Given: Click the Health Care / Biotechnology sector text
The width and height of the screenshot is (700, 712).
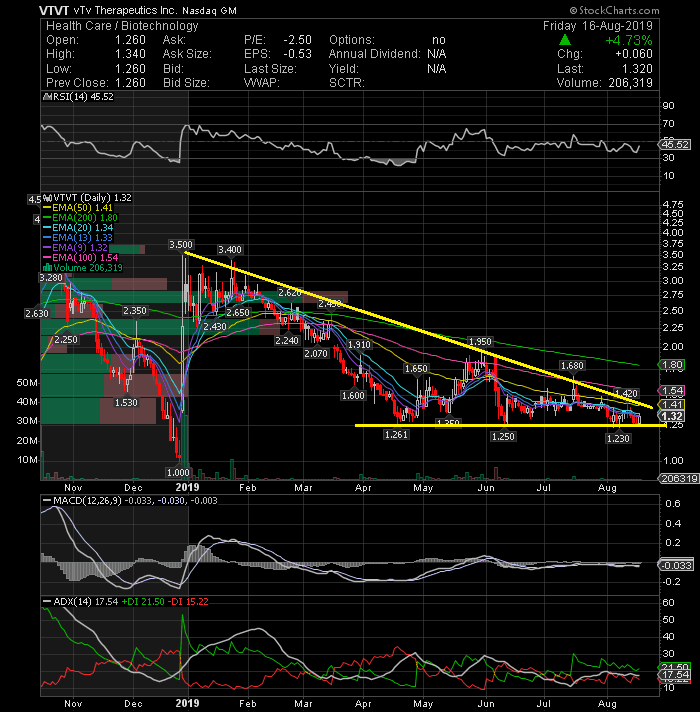Looking at the screenshot, I should (122, 26).
